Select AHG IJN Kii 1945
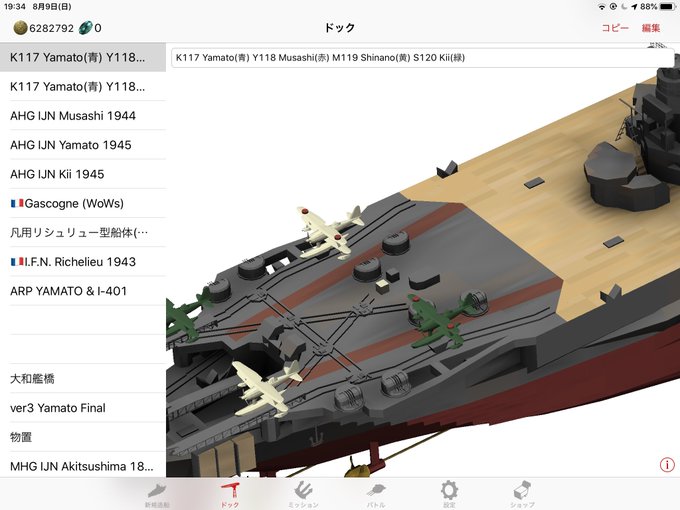The width and height of the screenshot is (680, 510). coord(83,174)
